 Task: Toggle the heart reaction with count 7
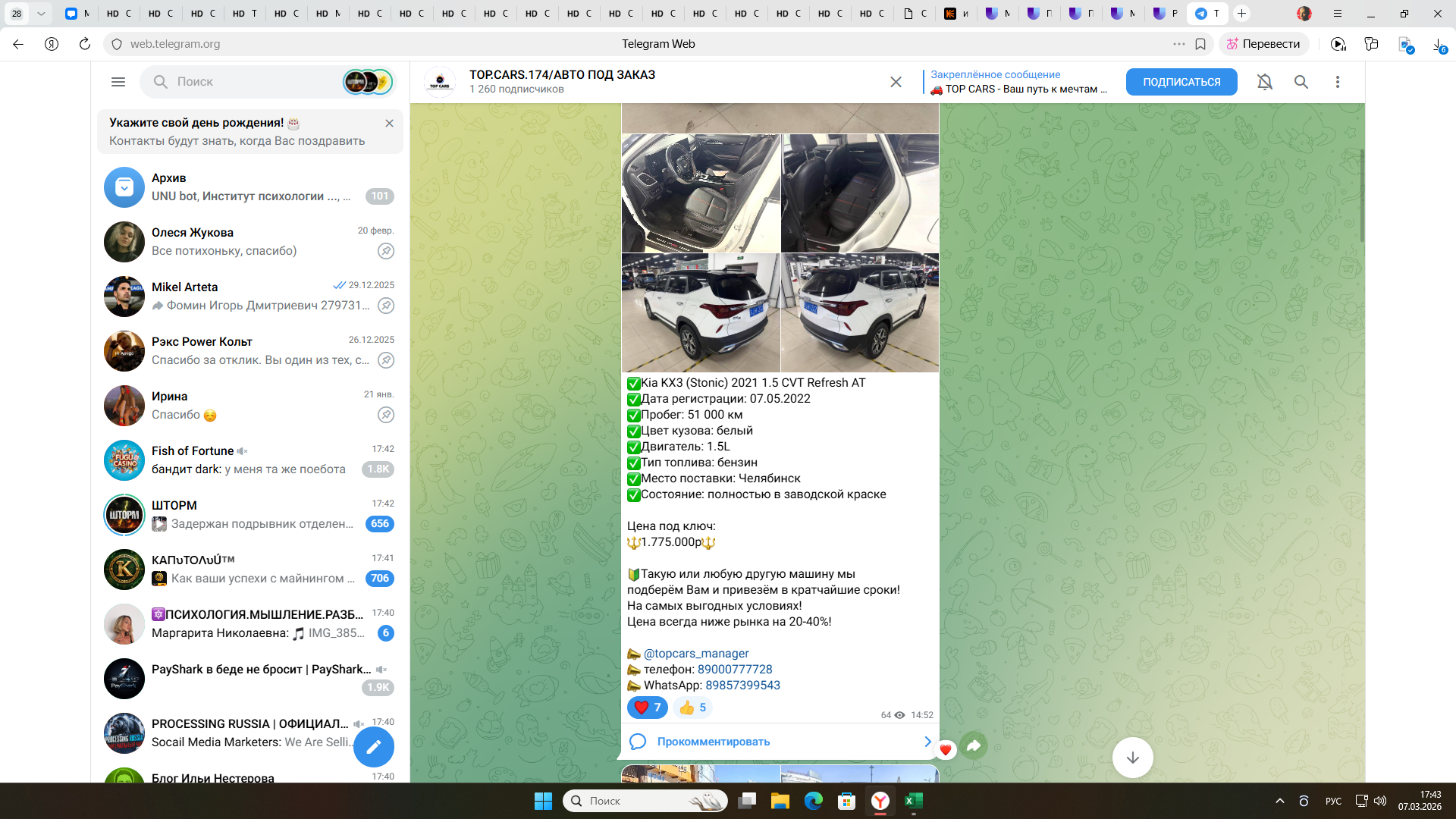(648, 708)
